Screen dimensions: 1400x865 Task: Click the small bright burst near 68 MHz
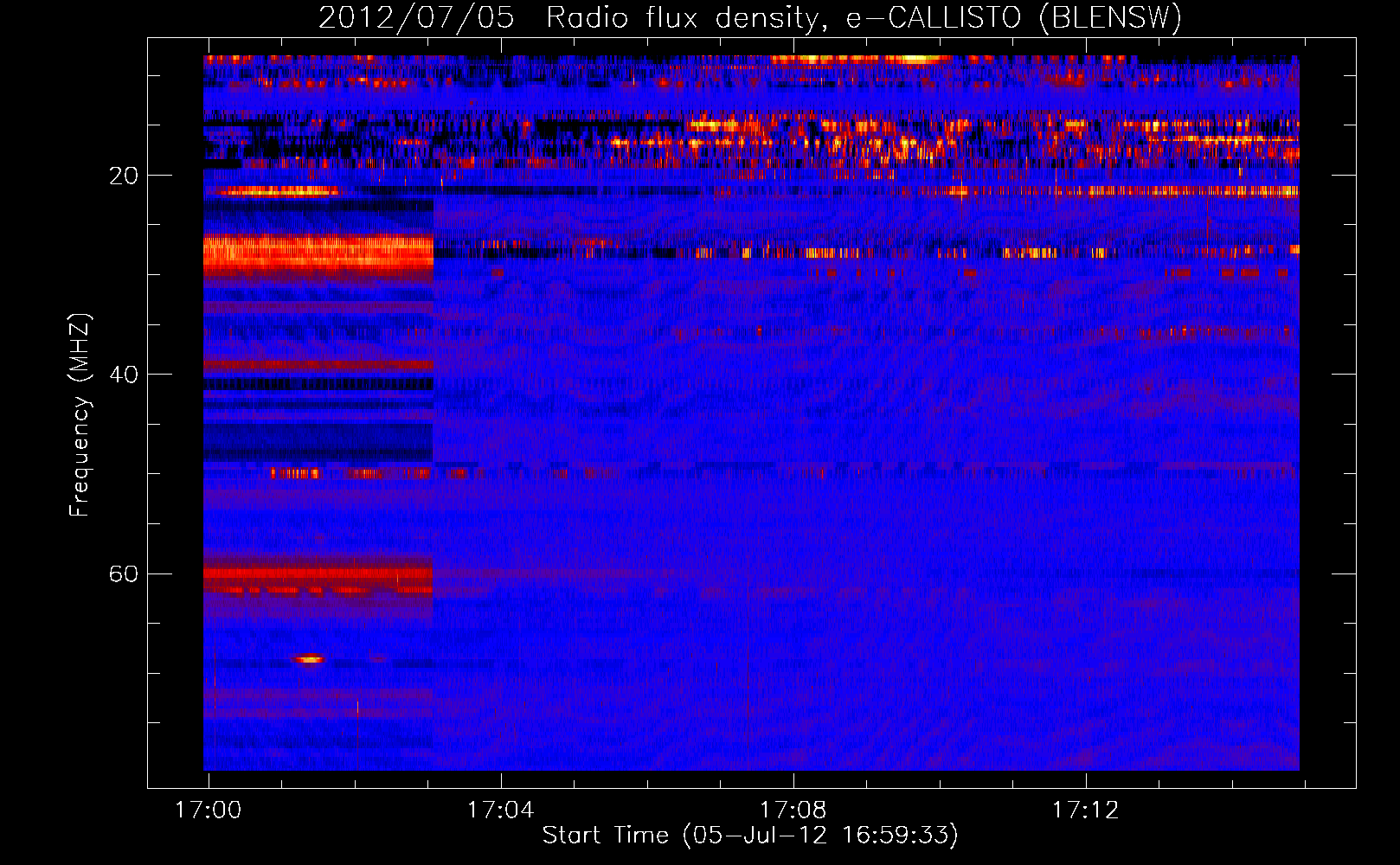click(x=309, y=659)
